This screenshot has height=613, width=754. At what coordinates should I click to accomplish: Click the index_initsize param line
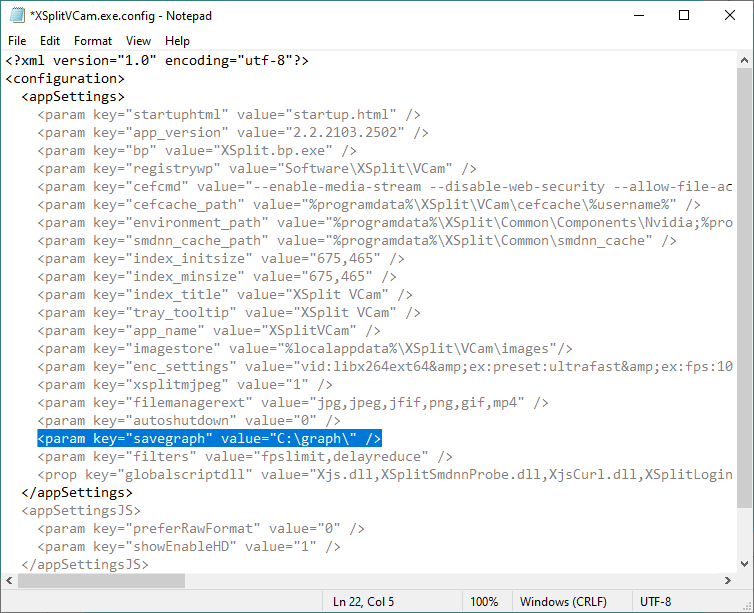pyautogui.click(x=221, y=259)
